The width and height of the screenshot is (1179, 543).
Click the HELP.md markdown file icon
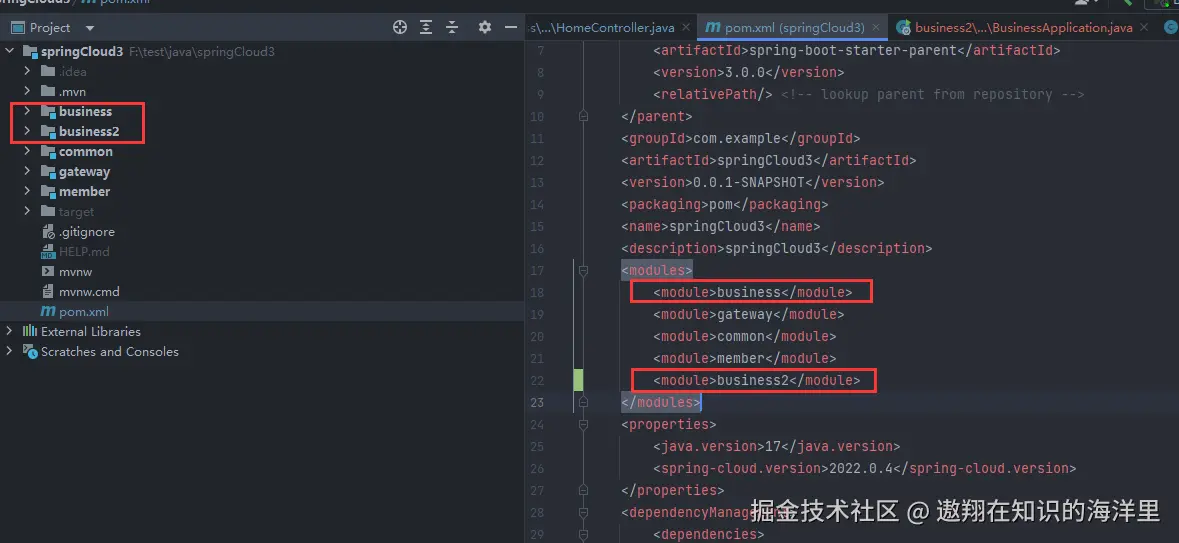pos(48,252)
